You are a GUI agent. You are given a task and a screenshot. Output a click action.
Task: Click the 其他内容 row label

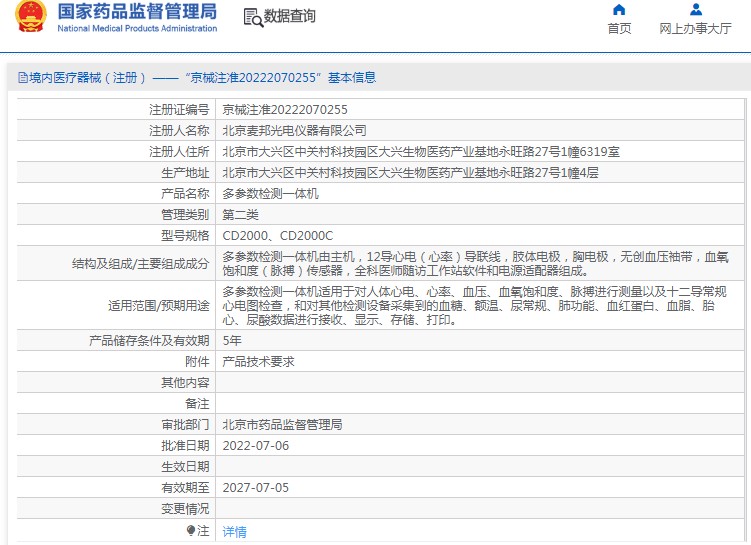pos(185,383)
